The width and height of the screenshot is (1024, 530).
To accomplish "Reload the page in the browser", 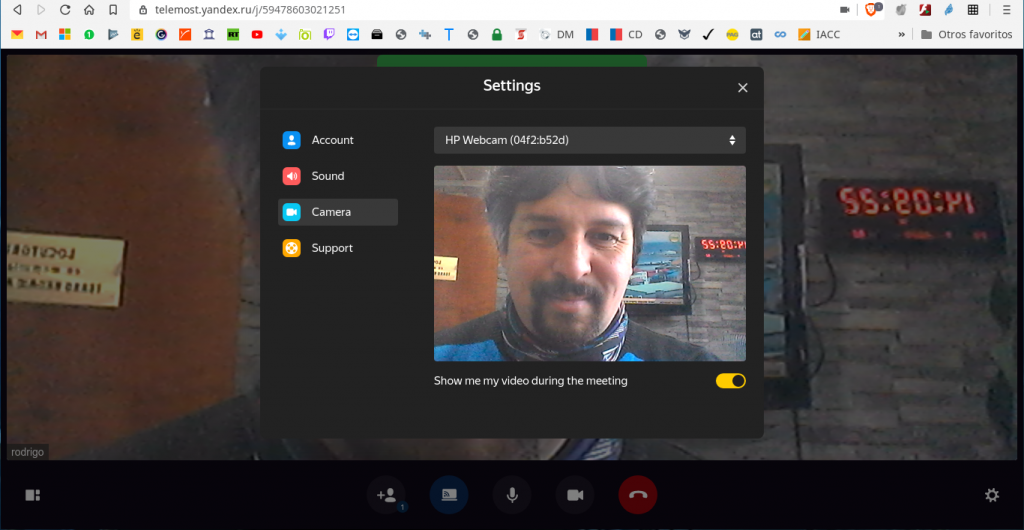I will [x=65, y=10].
